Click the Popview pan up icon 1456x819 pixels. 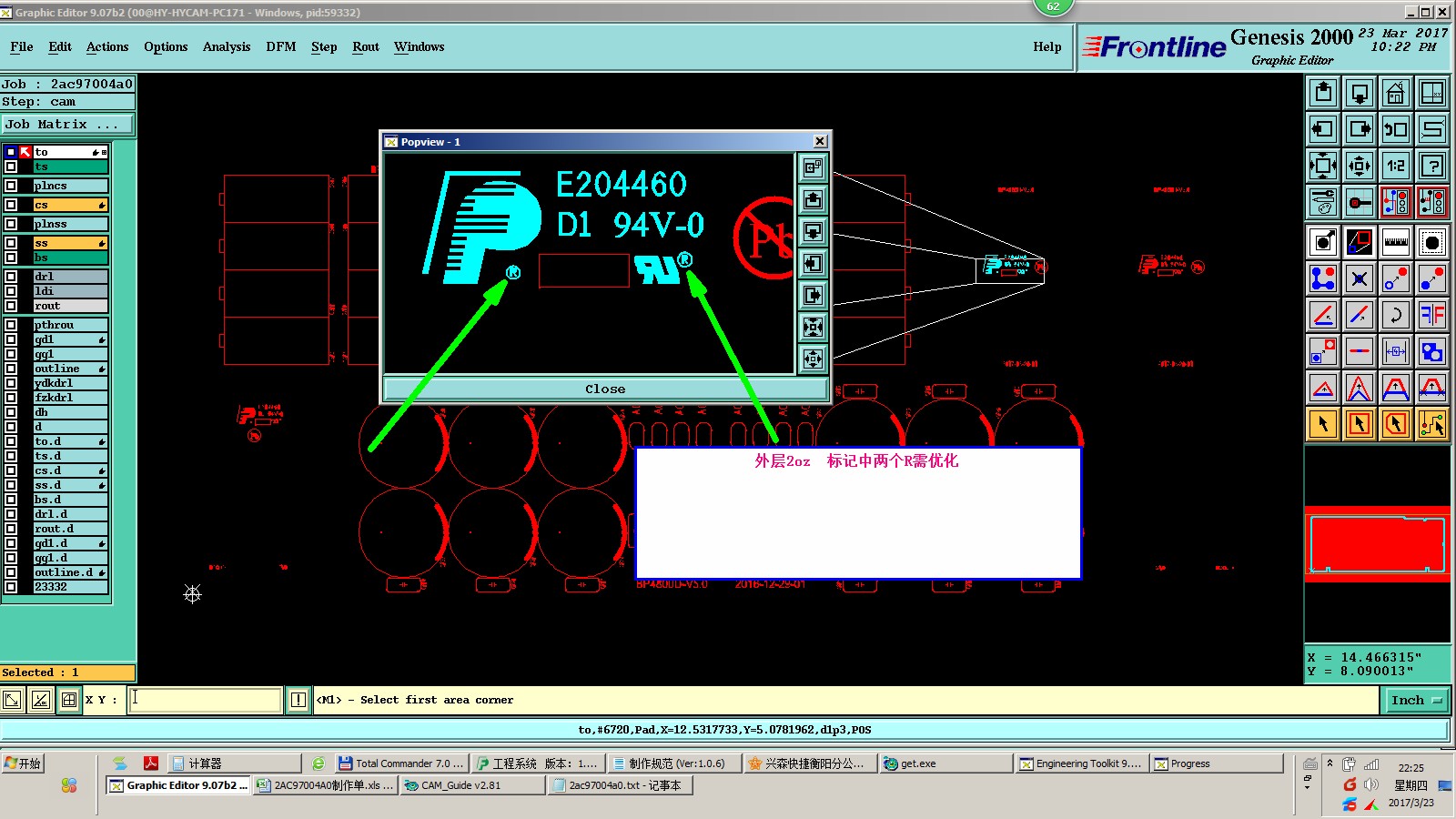(x=813, y=199)
